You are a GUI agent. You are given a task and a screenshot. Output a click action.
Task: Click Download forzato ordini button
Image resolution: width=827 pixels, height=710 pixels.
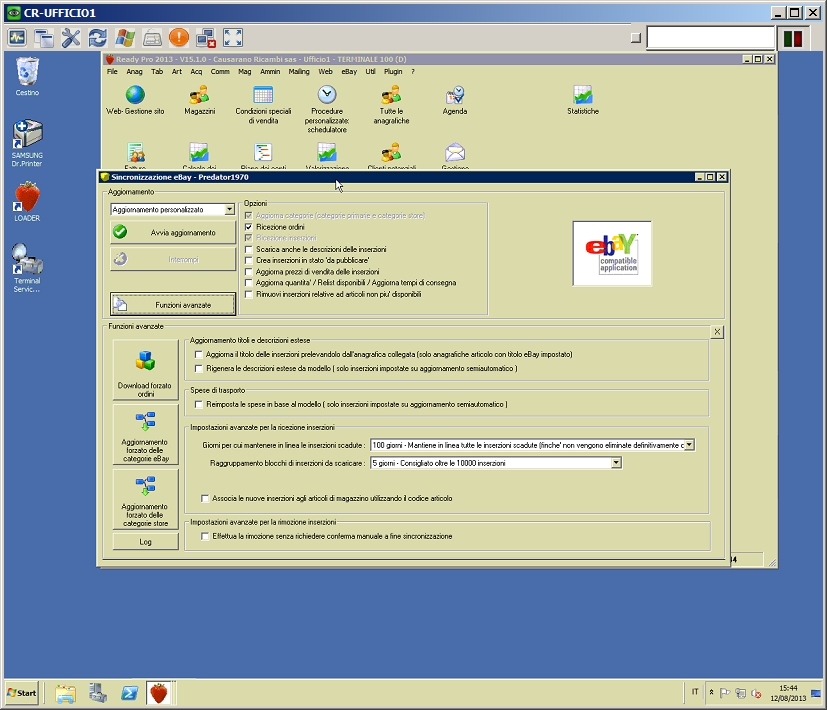point(145,370)
